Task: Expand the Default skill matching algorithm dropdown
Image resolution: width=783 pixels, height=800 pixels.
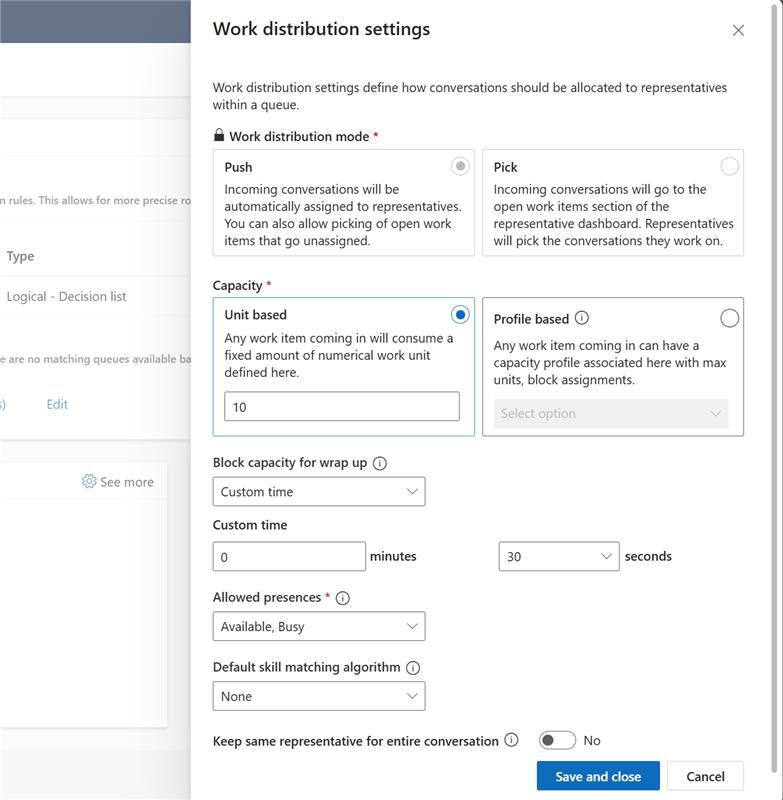Action: coord(318,696)
